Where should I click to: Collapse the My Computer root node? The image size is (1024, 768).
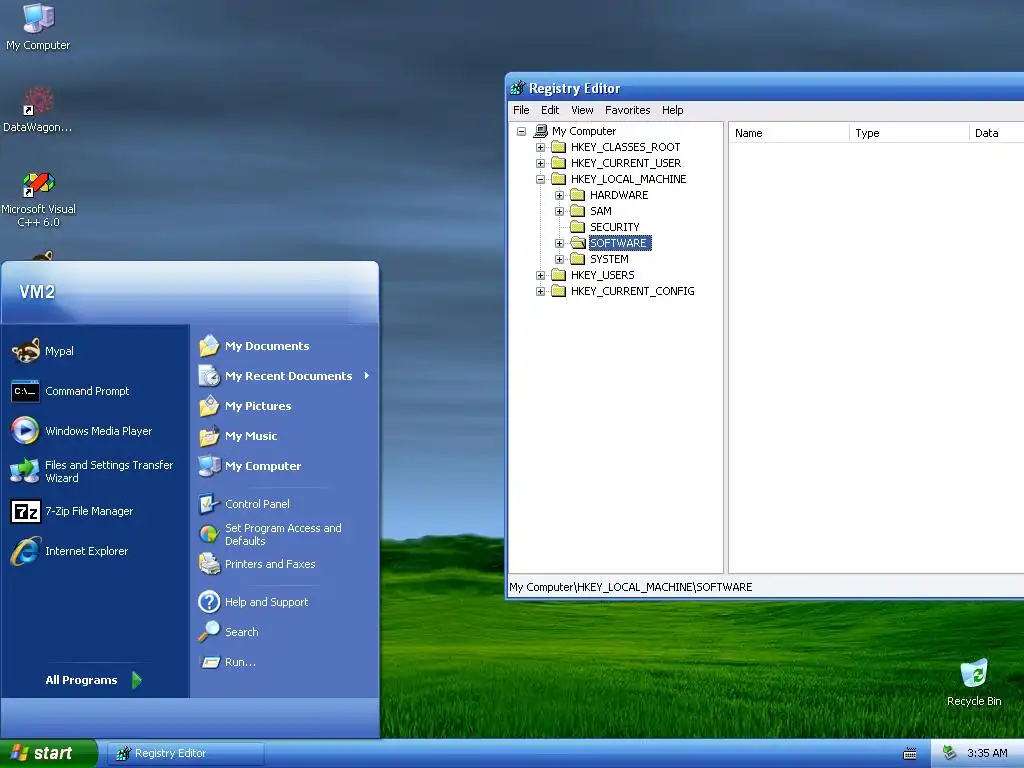(x=521, y=131)
